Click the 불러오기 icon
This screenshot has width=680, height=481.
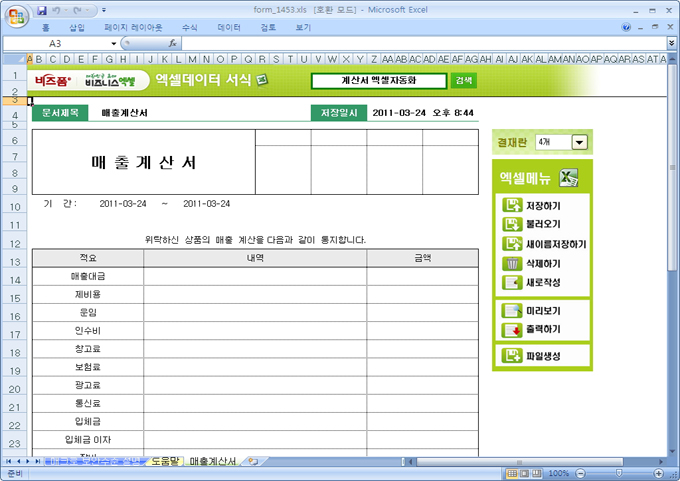(x=512, y=224)
